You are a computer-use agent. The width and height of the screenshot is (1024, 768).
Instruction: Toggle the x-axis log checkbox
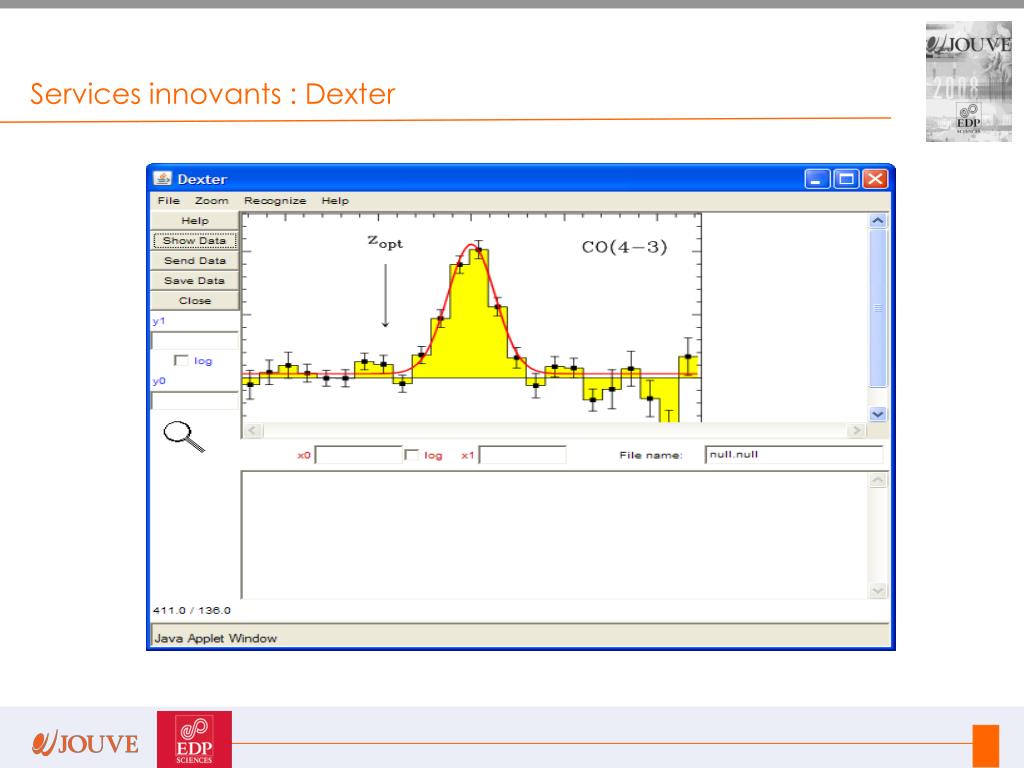[x=411, y=455]
